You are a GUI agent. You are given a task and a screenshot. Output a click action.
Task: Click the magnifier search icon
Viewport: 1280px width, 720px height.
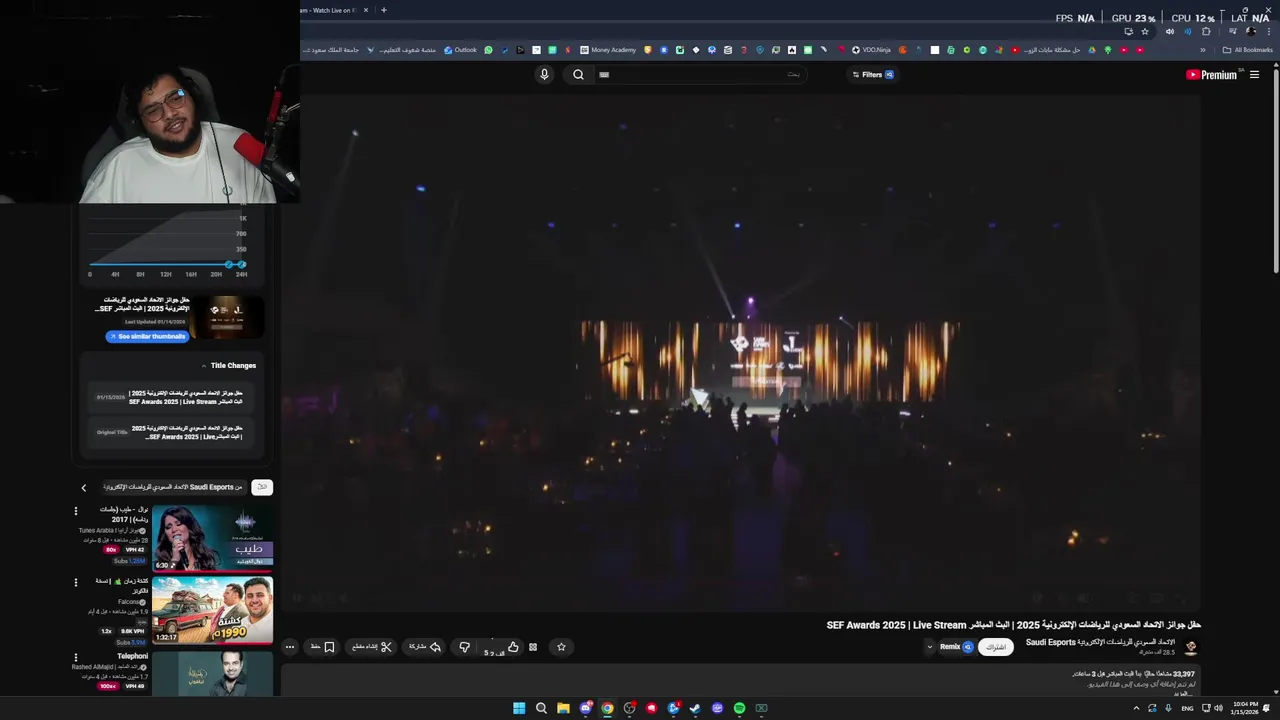(578, 74)
